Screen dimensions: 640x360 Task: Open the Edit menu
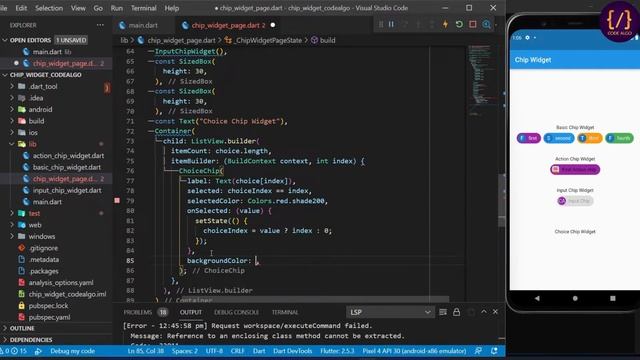(21, 8)
